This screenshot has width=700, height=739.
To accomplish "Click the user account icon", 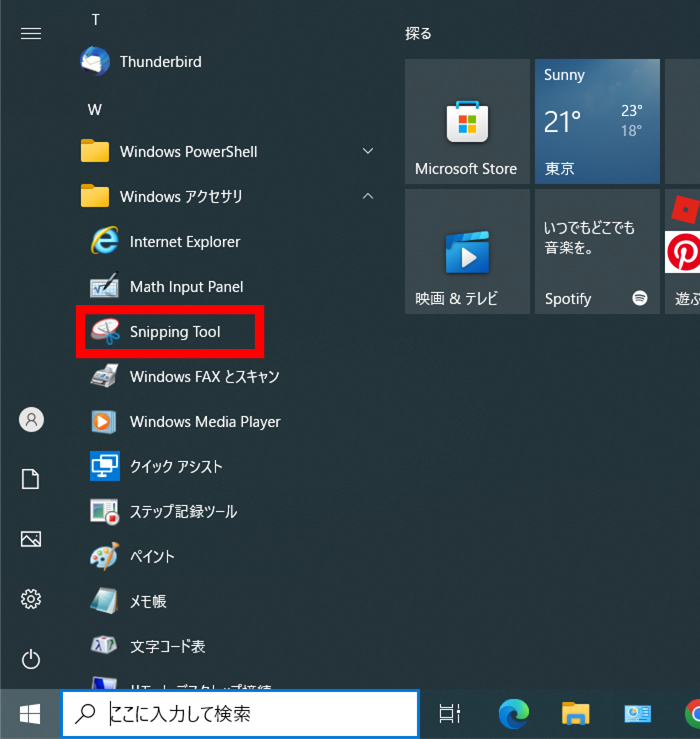I will click(31, 419).
